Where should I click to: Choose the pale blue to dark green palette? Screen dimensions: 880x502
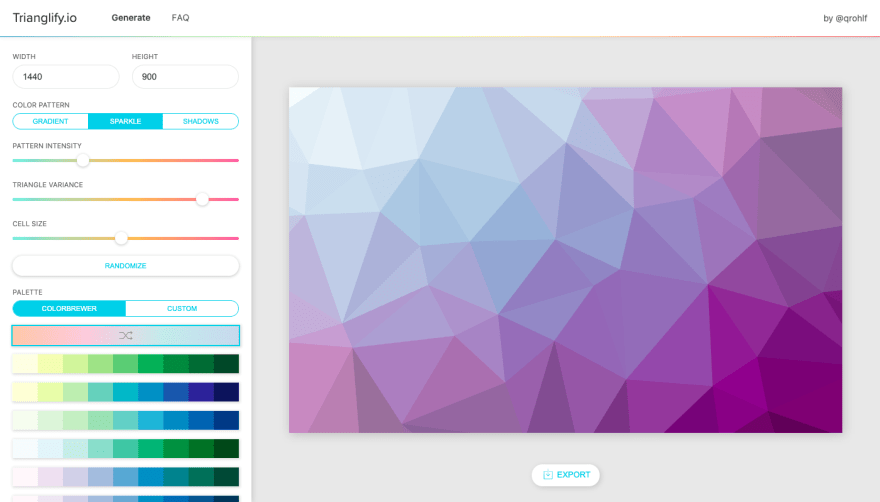coord(126,448)
